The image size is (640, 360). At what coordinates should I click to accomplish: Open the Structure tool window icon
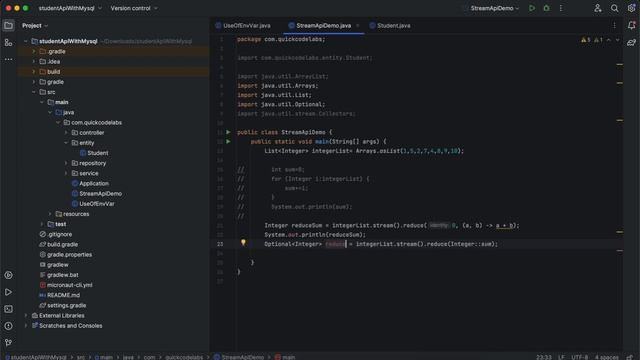[8, 42]
